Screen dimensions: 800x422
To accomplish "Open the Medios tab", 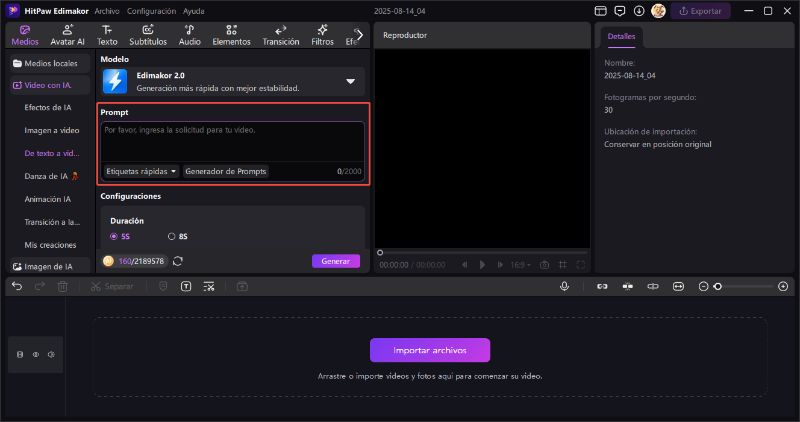I will 24,36.
